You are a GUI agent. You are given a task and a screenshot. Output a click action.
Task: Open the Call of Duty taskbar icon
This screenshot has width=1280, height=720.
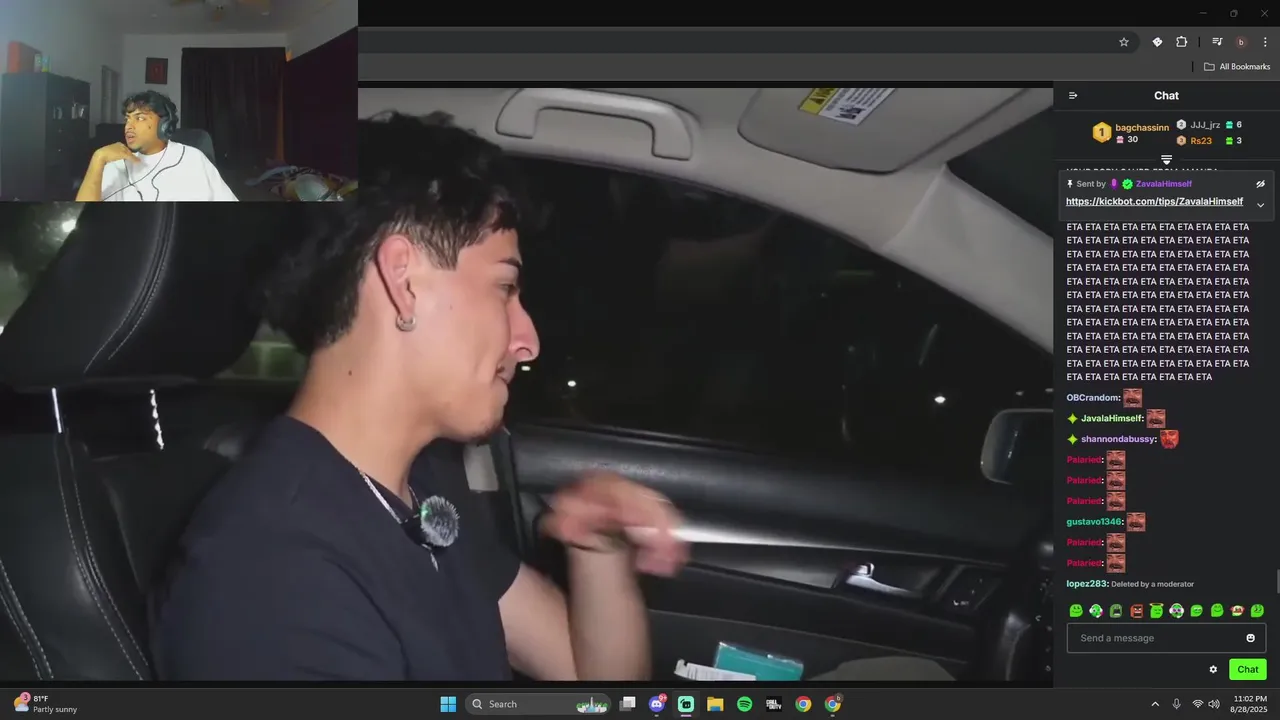[774, 704]
